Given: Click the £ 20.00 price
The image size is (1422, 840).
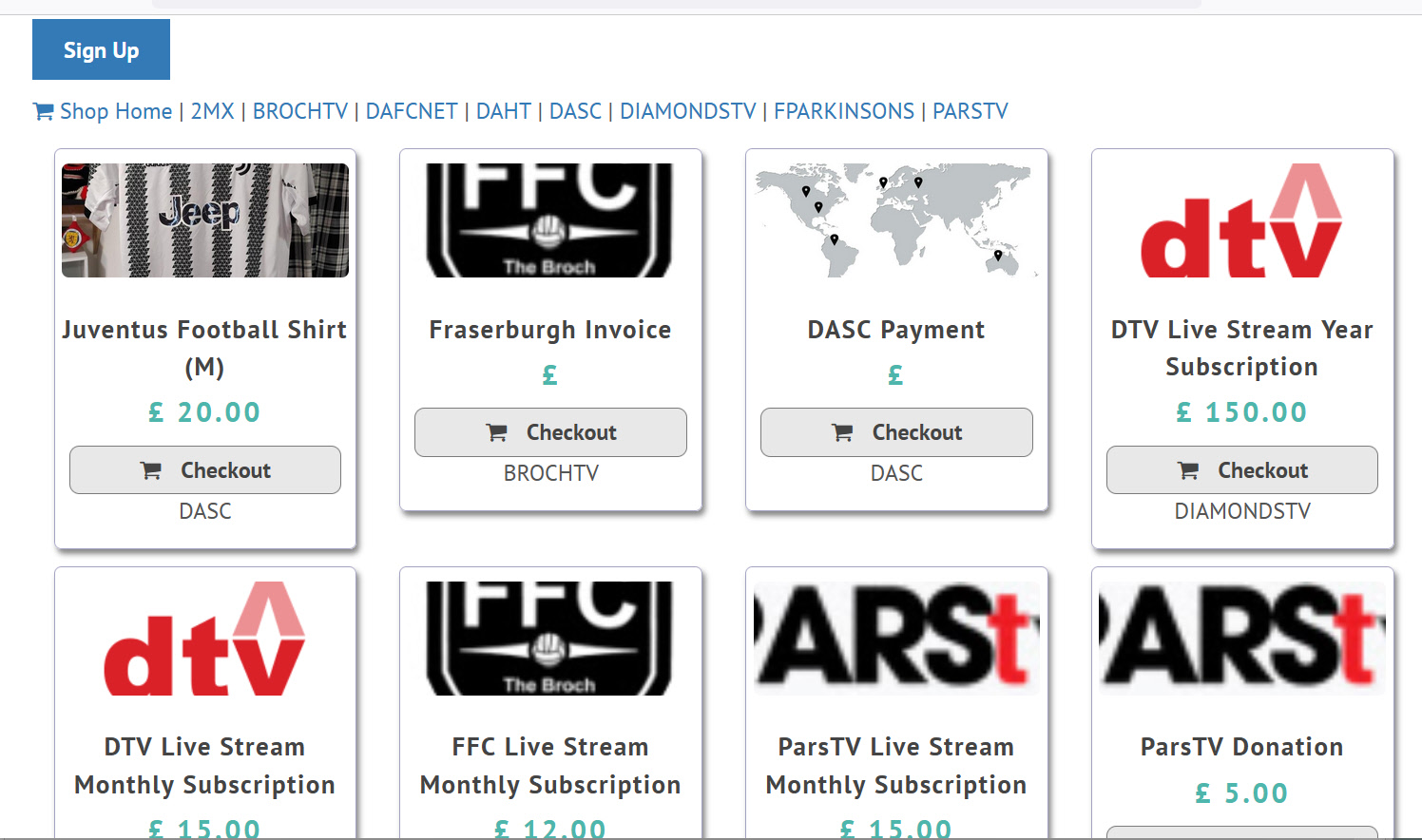Looking at the screenshot, I should [205, 412].
